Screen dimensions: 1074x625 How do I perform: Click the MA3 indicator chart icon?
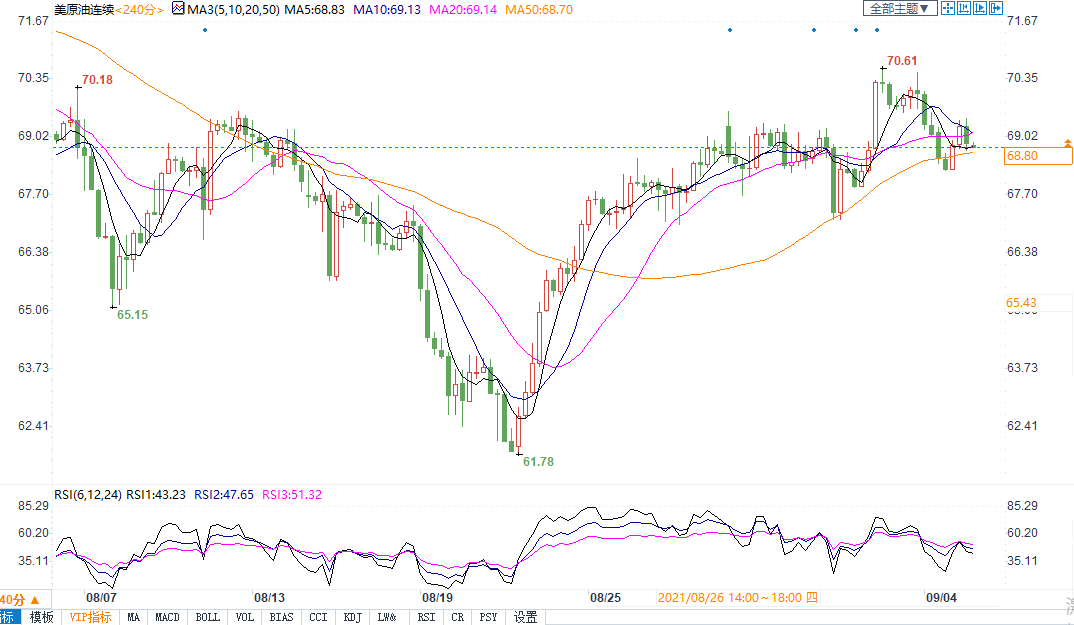point(178,9)
